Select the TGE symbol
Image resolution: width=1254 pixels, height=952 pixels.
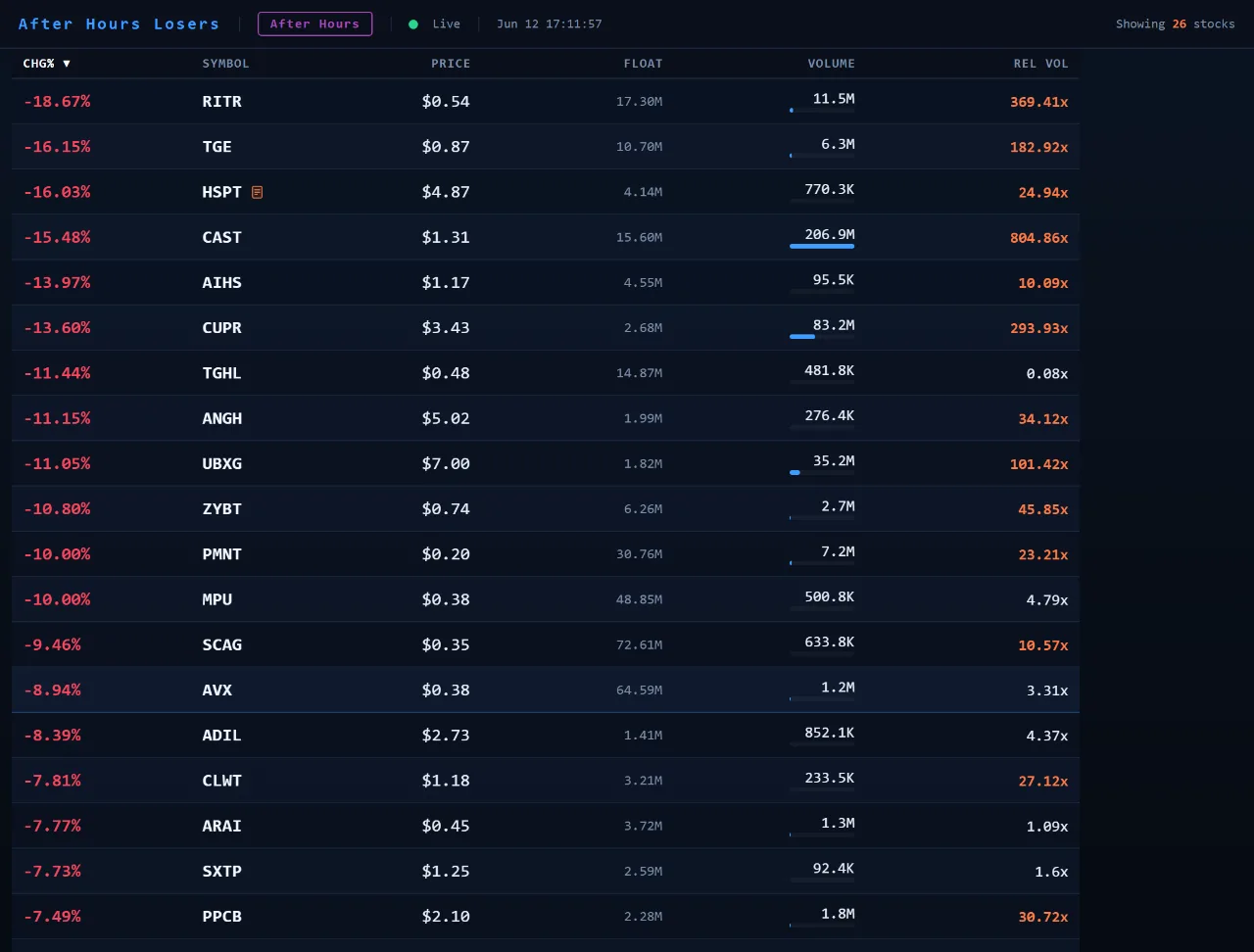pos(217,147)
